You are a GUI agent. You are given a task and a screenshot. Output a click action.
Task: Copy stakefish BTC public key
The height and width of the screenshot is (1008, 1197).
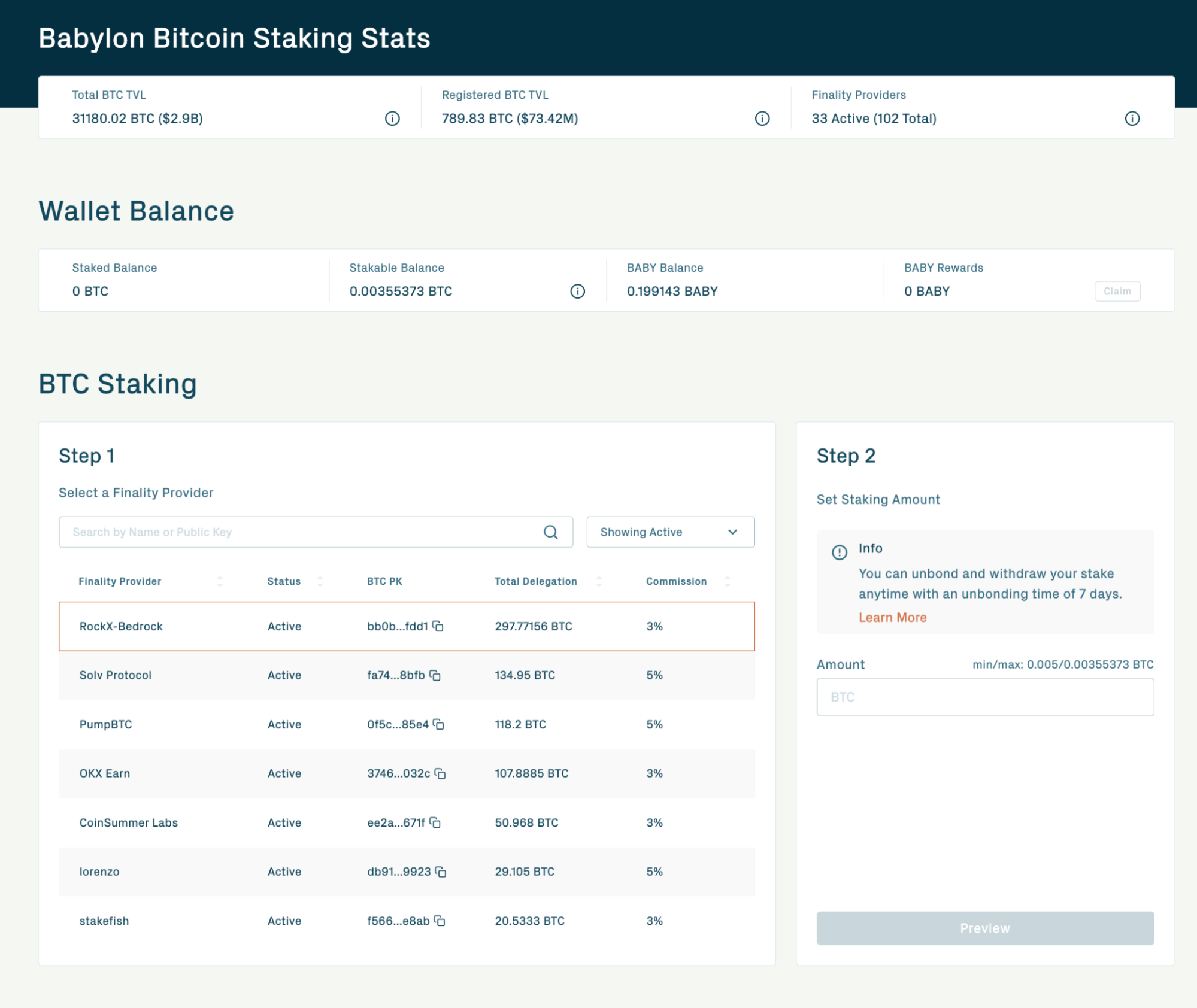pyautogui.click(x=439, y=921)
